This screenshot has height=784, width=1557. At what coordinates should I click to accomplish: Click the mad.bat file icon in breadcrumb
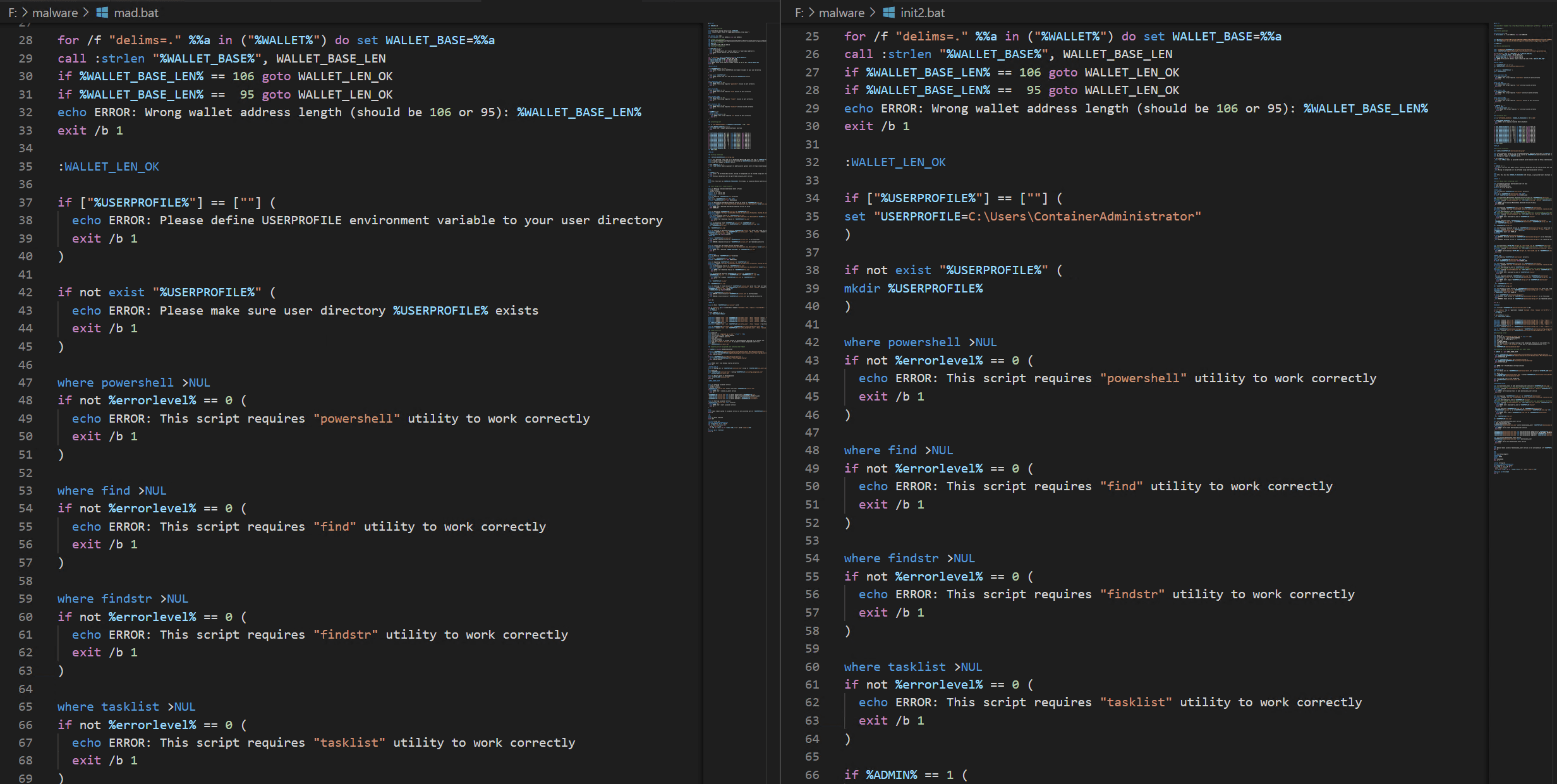[x=102, y=13]
